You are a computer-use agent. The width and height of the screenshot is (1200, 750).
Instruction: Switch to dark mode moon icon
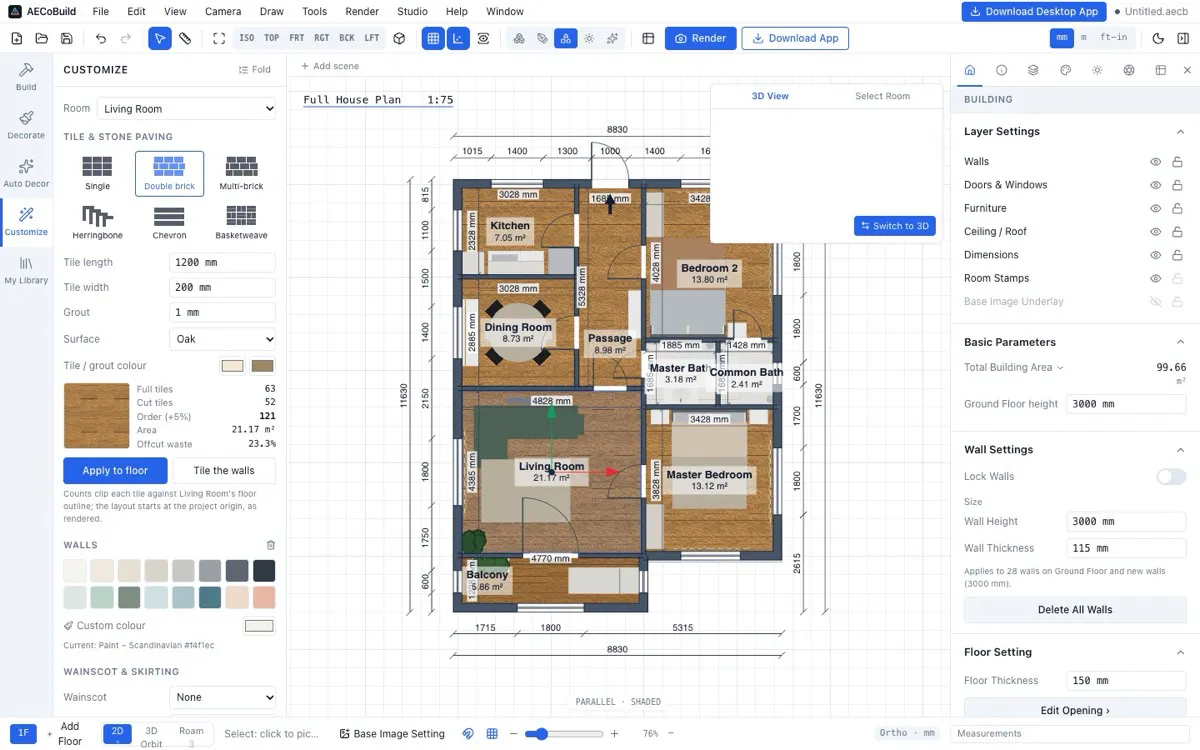point(1158,38)
